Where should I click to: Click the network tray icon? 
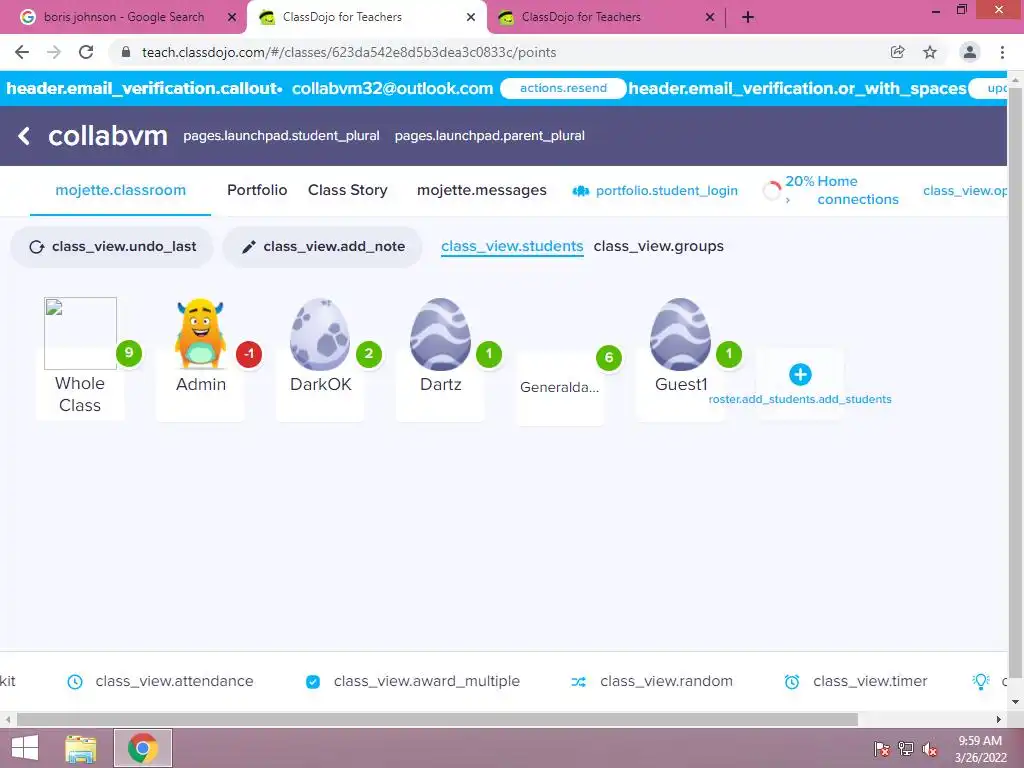[906, 749]
